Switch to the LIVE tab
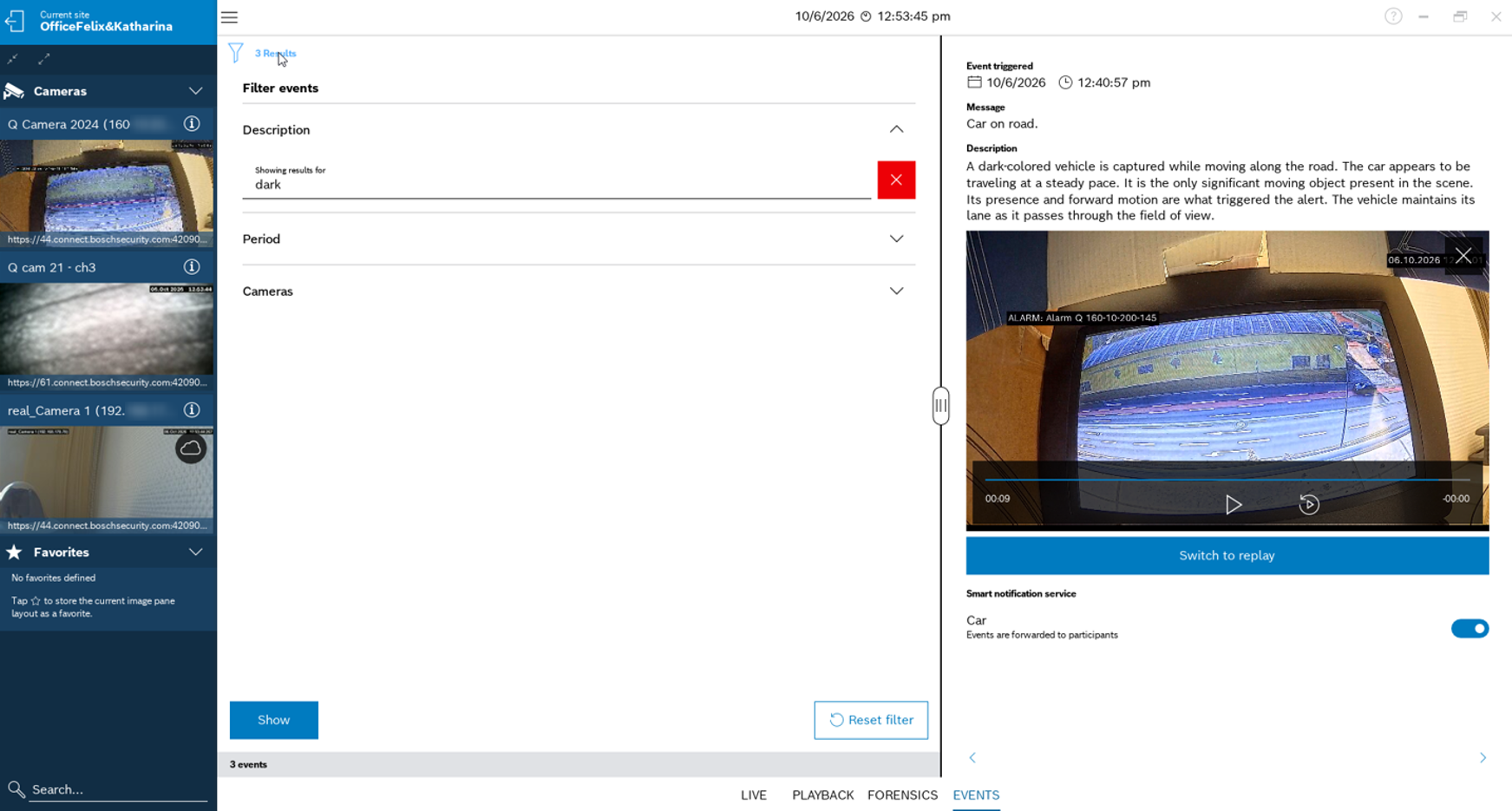This screenshot has width=1512, height=811. 754,795
